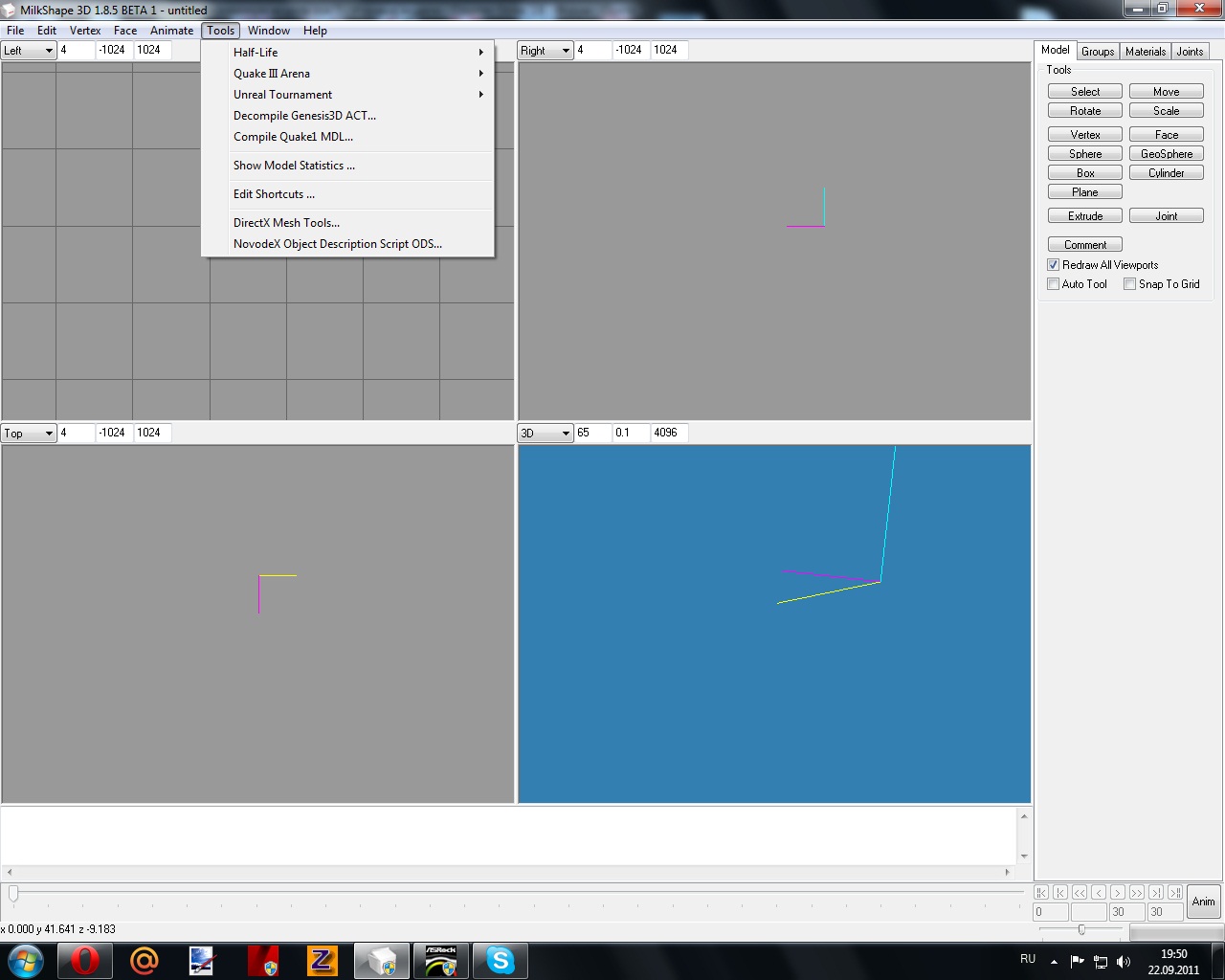Play animation backward button
Image resolution: width=1225 pixels, height=980 pixels.
tap(1080, 892)
